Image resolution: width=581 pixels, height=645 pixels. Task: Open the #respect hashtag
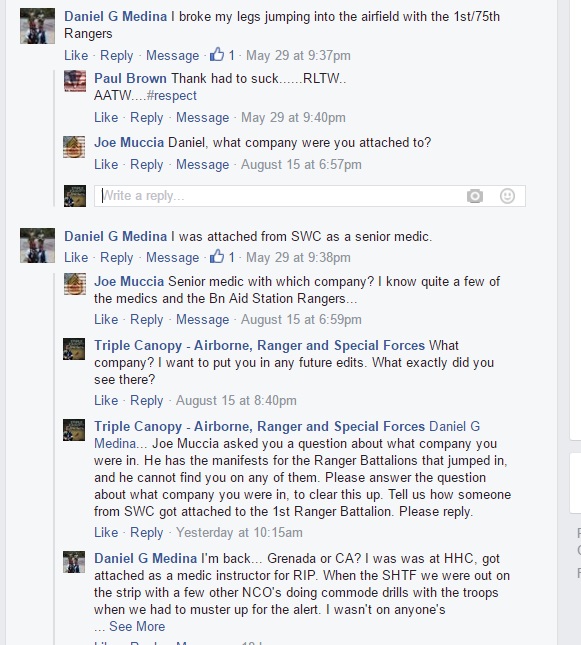tap(172, 95)
